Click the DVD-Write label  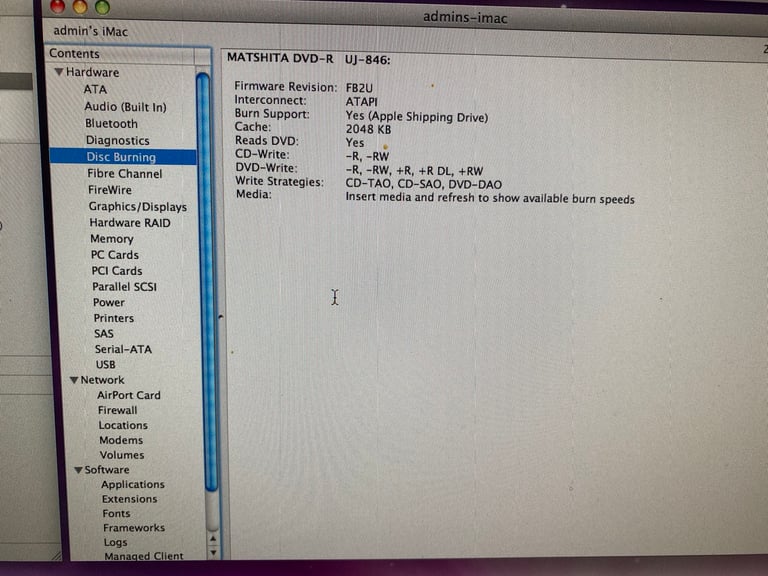pyautogui.click(x=266, y=168)
